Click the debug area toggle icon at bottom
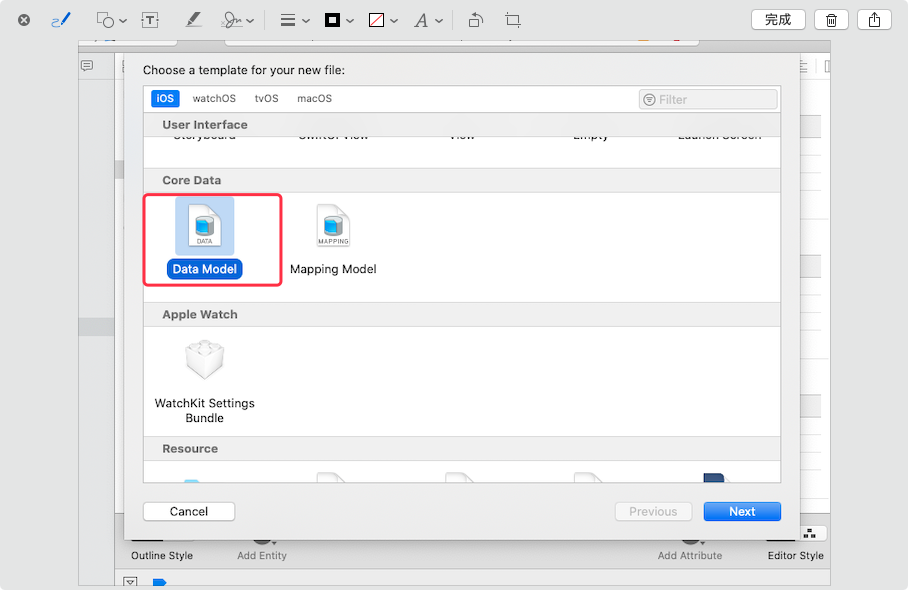The image size is (908, 590). (130, 582)
